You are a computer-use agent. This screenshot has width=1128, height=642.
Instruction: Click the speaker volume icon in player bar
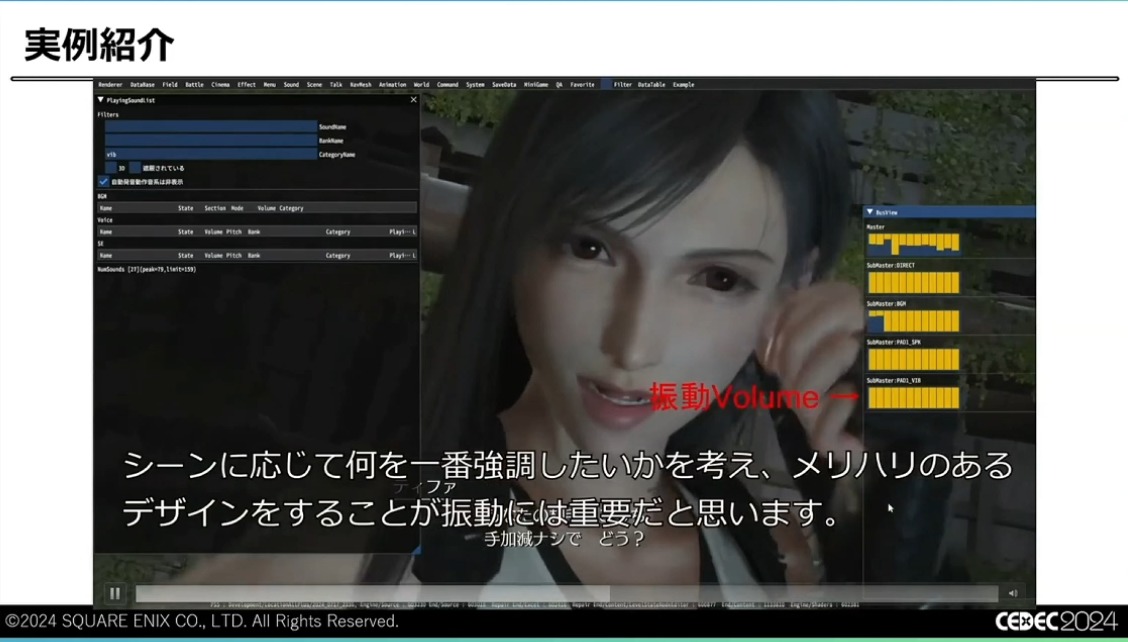pos(1013,594)
